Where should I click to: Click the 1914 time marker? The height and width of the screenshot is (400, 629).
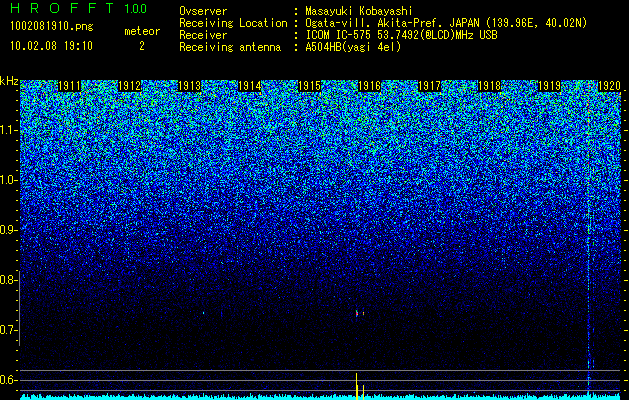click(x=250, y=86)
